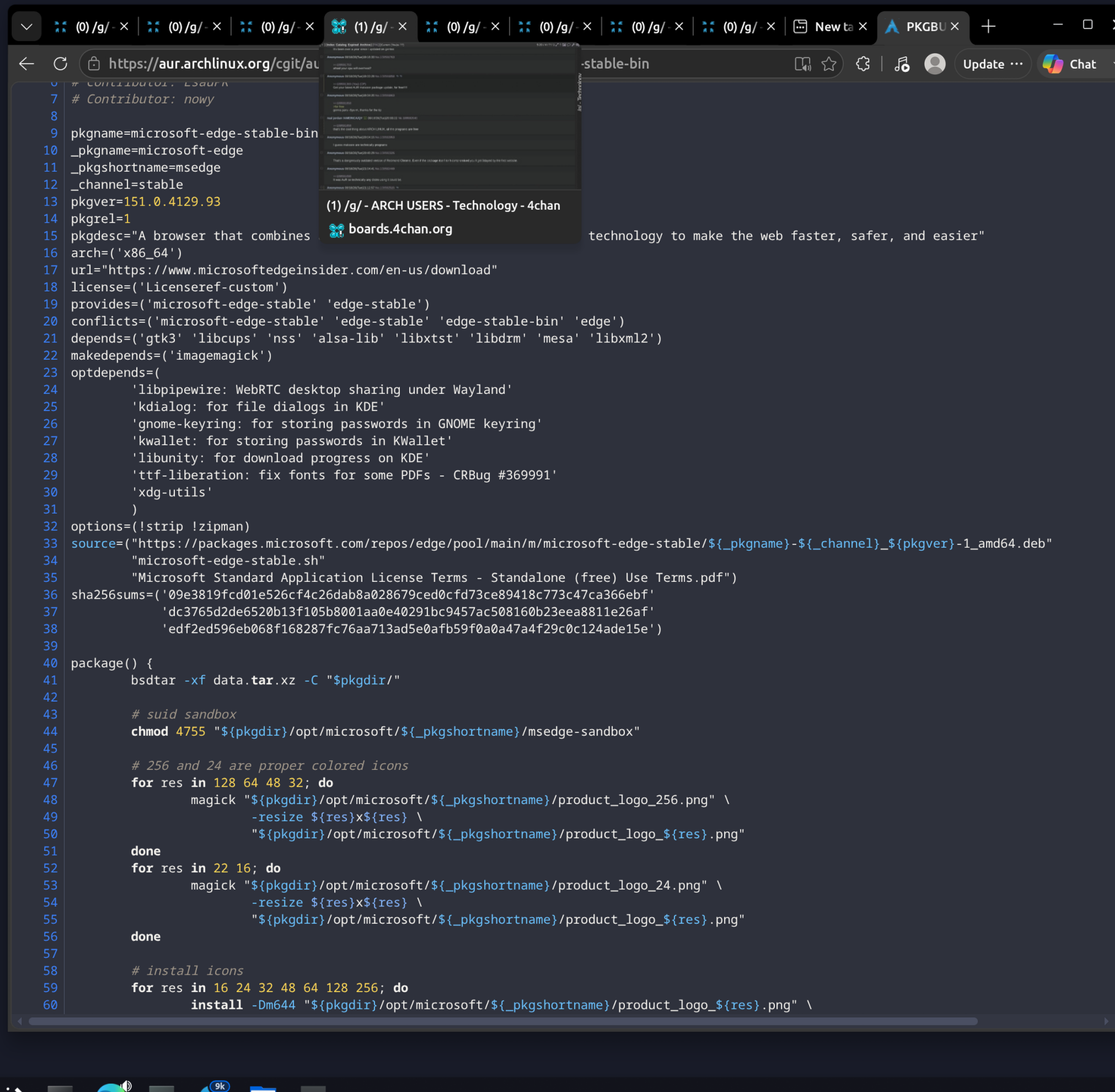Open Copilot Chat
The width and height of the screenshot is (1115, 1092).
[1070, 63]
